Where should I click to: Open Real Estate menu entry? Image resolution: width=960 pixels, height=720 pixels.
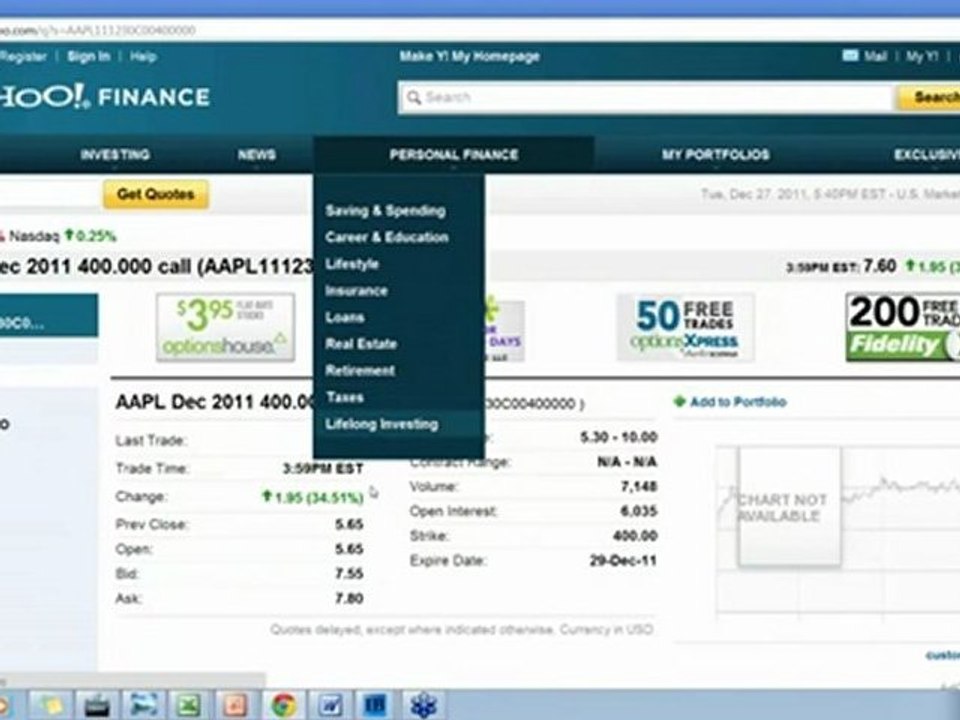coord(361,344)
